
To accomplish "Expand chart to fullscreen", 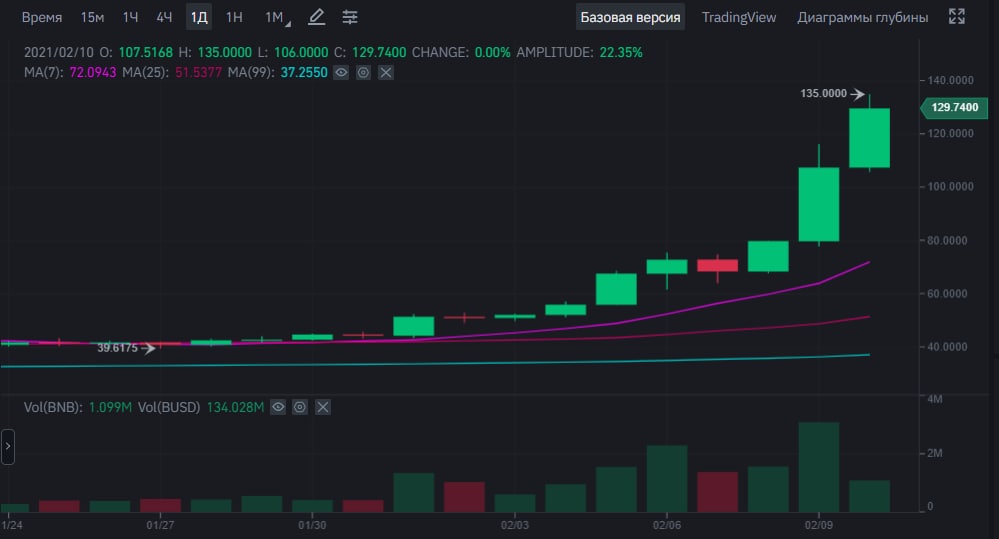I will pos(956,17).
